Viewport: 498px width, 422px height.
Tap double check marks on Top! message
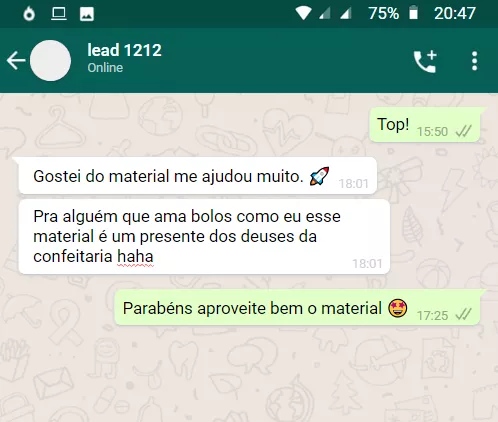click(x=463, y=131)
